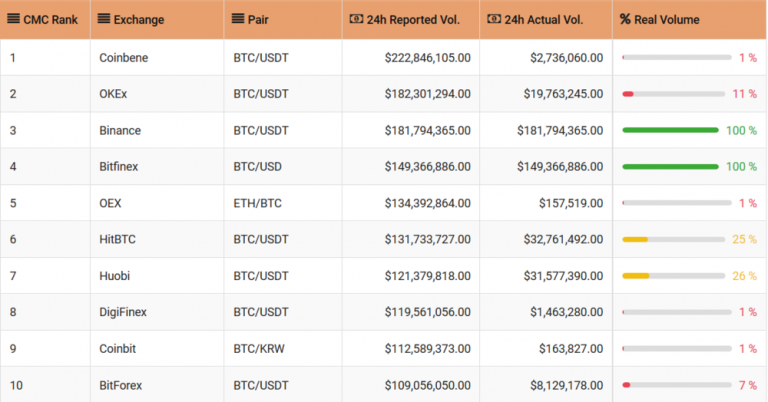
Task: Select the Huobi exchange name
Action: tap(115, 276)
